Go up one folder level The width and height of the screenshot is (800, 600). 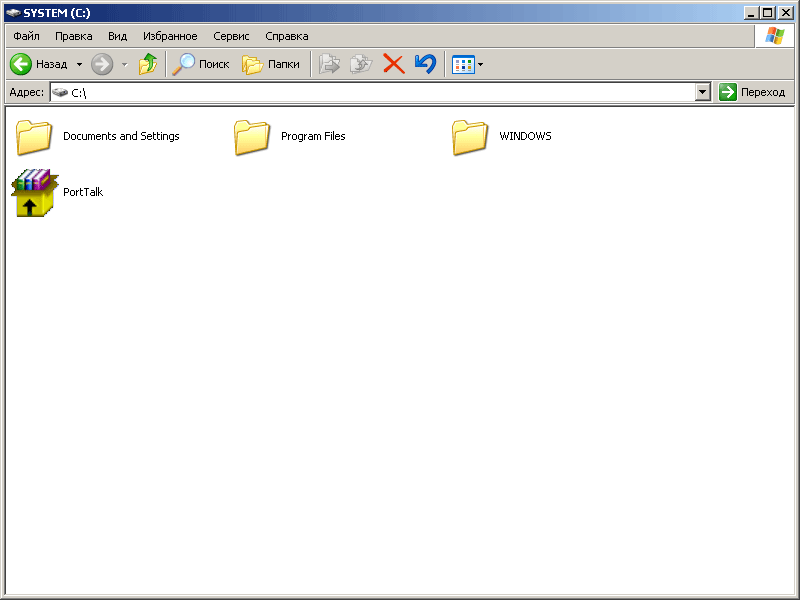[x=148, y=64]
